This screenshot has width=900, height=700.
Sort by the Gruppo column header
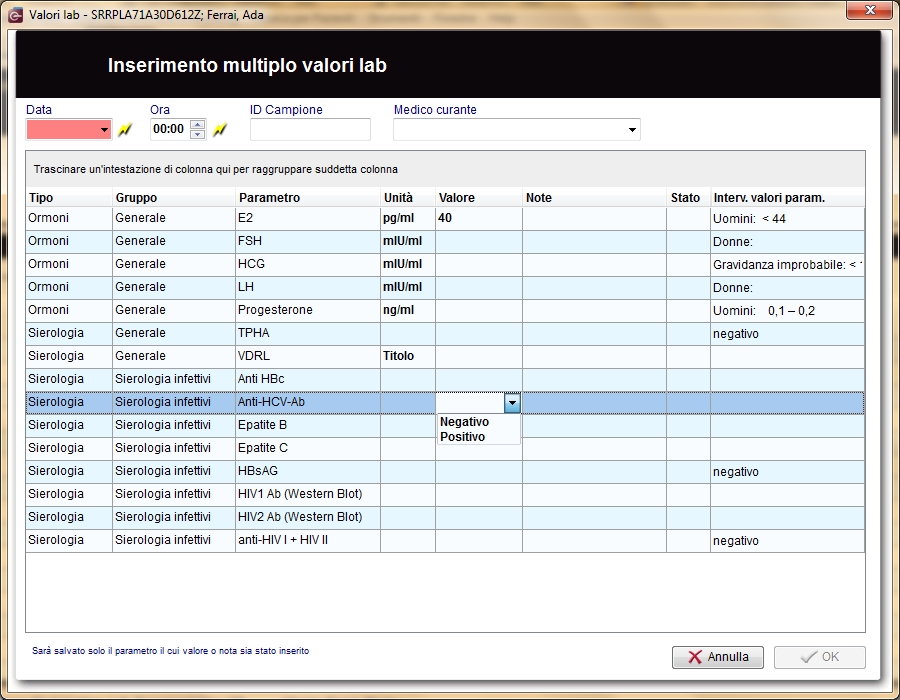(x=174, y=197)
